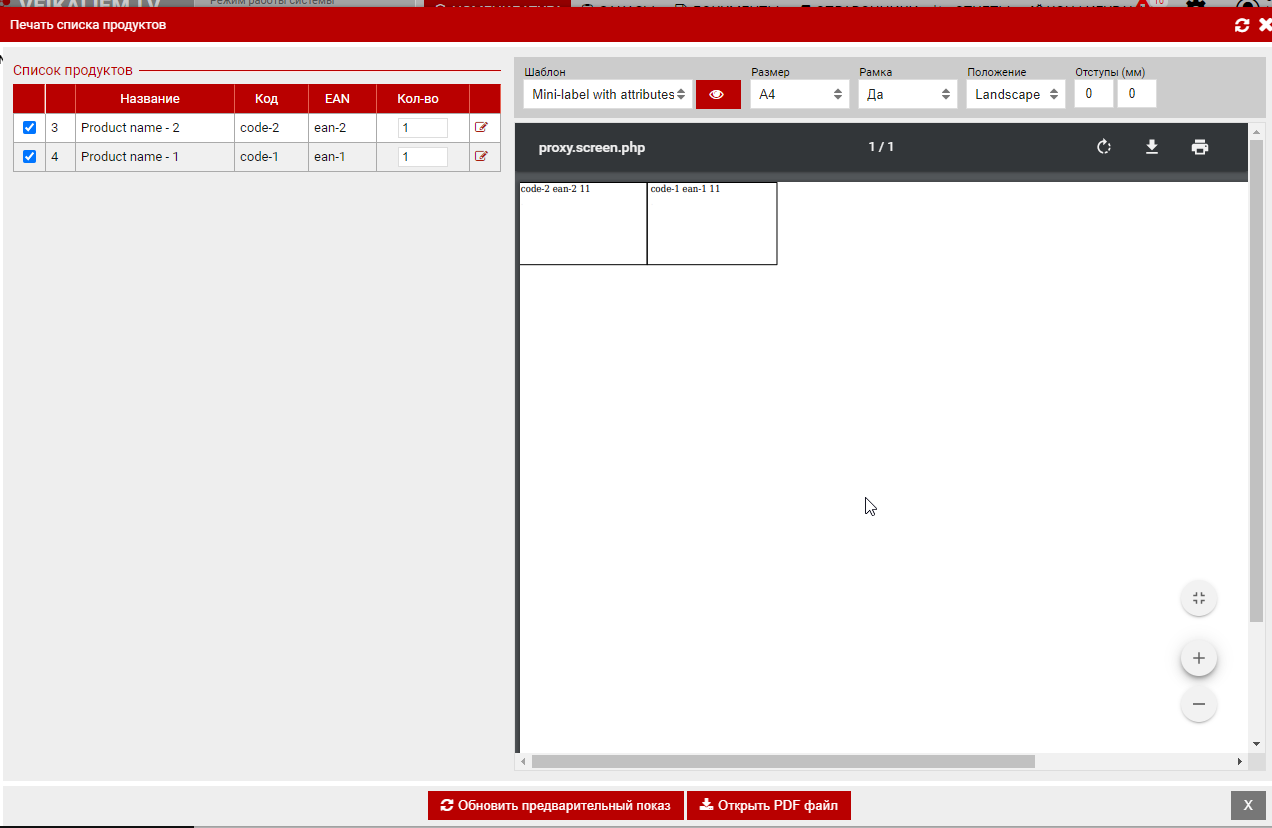Click the edit icon for Product name - 1

(481, 157)
